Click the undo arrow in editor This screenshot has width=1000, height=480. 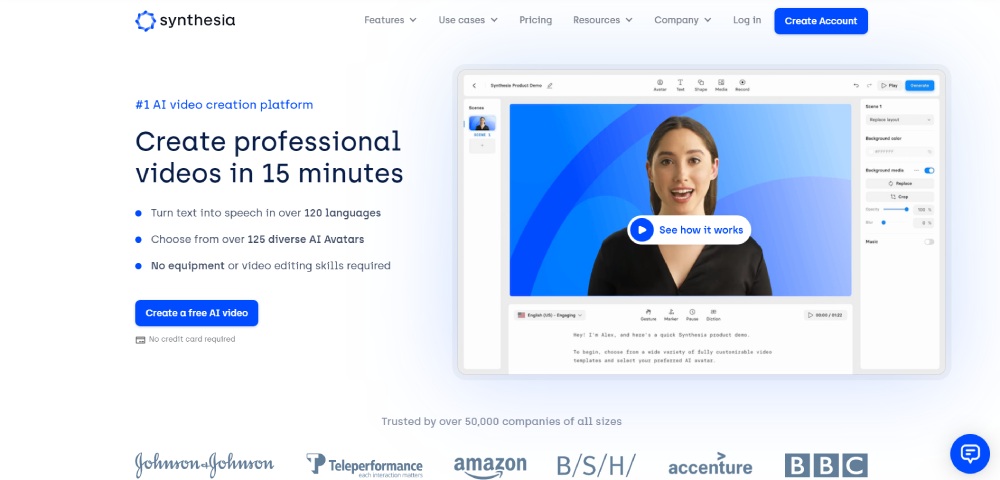pyautogui.click(x=856, y=85)
